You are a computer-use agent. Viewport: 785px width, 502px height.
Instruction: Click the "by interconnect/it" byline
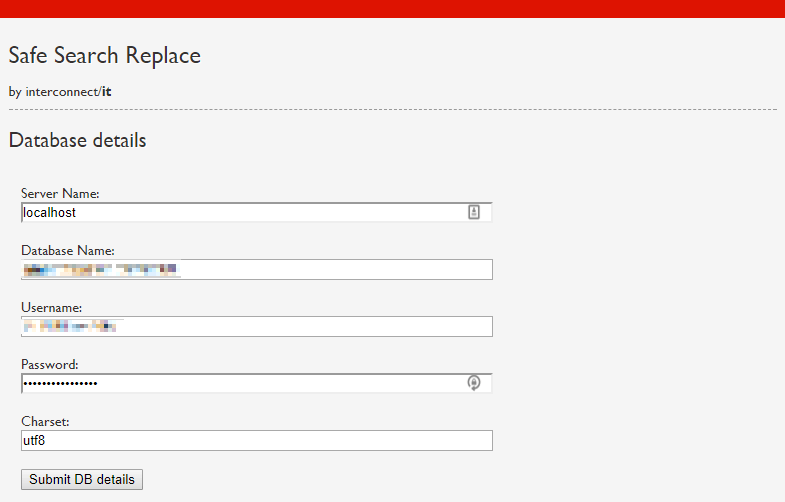coord(60,92)
